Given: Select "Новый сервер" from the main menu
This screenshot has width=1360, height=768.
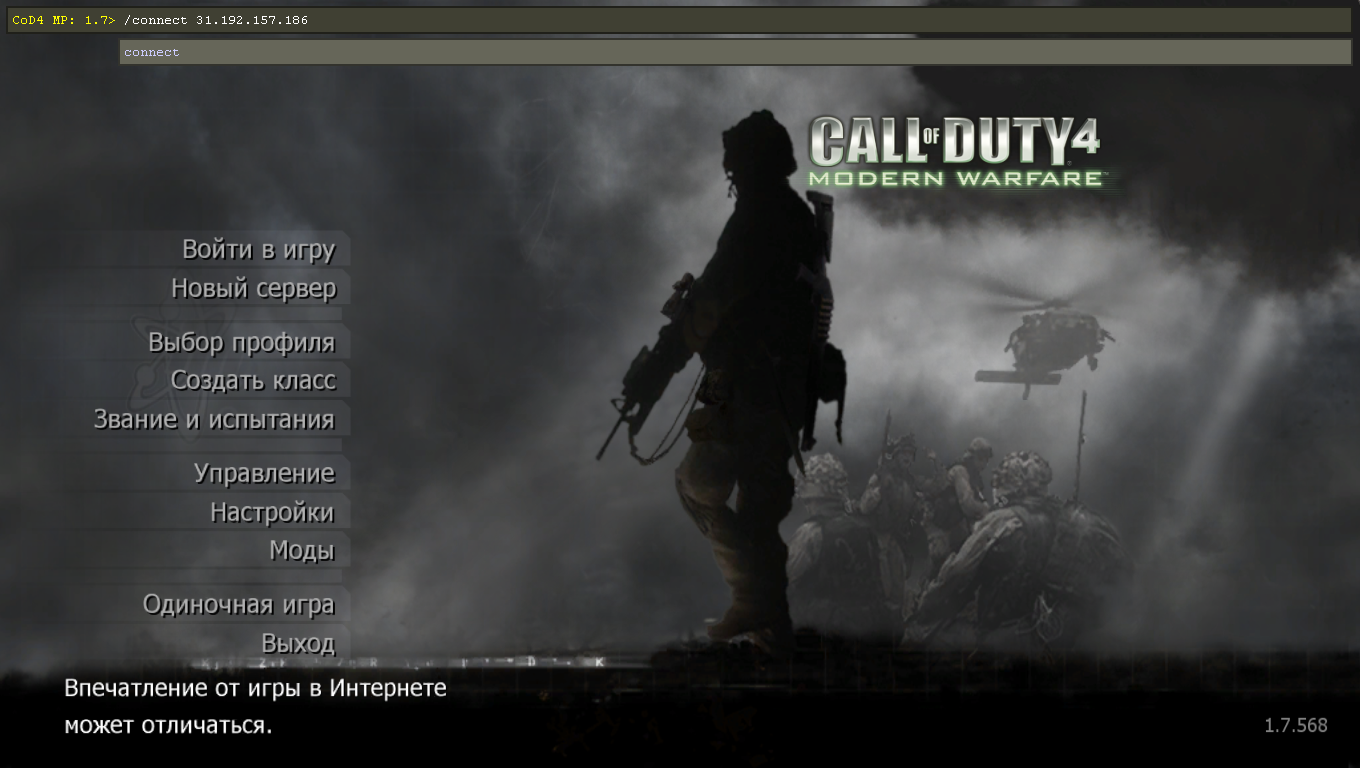Looking at the screenshot, I should [254, 288].
